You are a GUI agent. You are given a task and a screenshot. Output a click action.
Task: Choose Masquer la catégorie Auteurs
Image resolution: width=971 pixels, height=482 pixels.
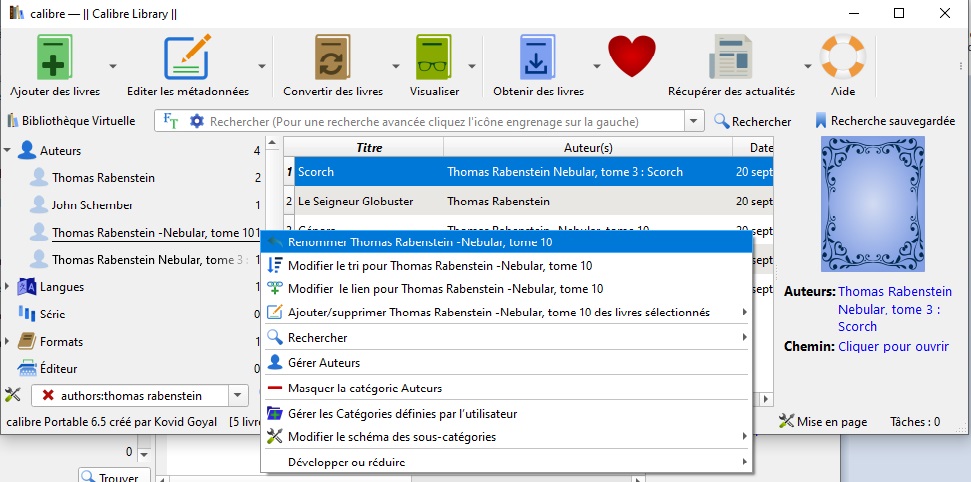506,388
